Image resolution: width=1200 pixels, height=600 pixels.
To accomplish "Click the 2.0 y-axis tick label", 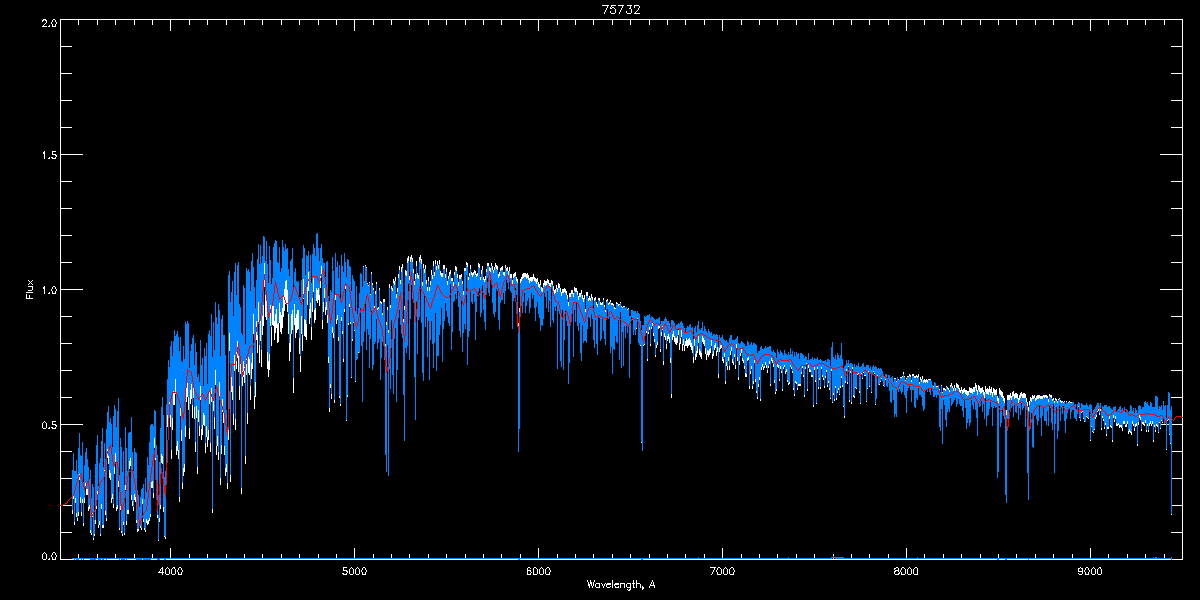I will [49, 22].
